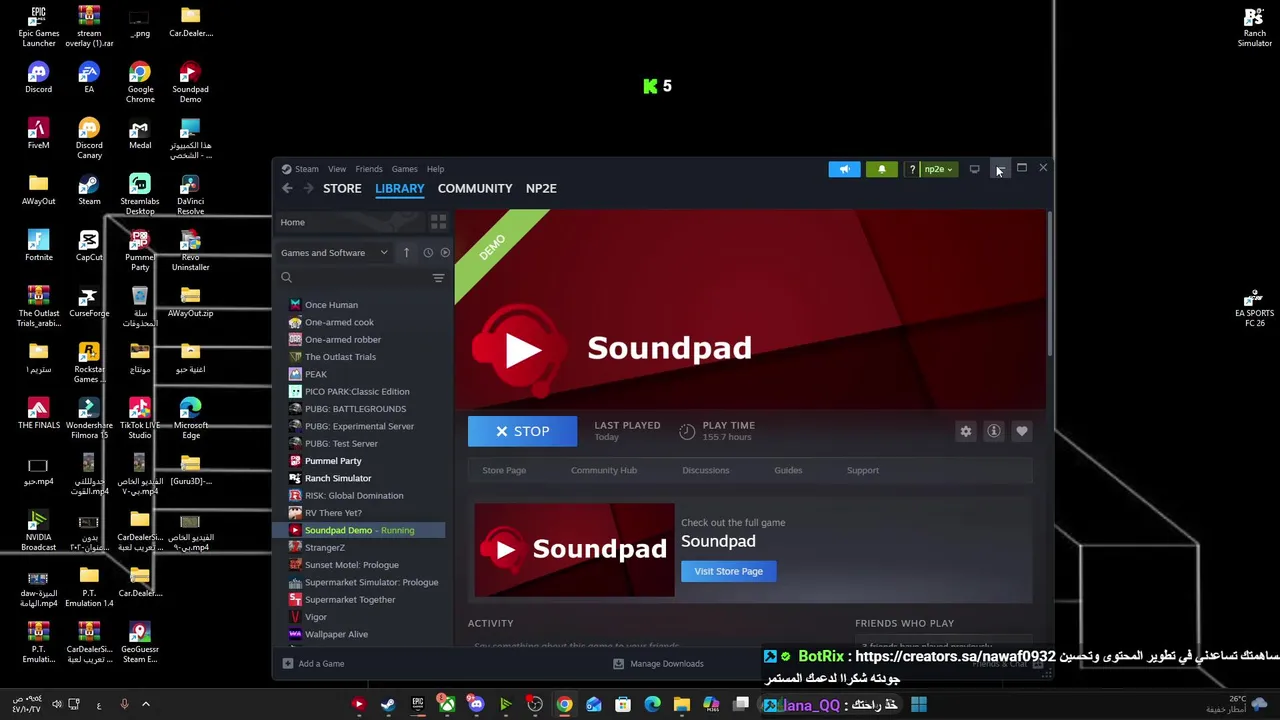Switch to the COMMUNITY tab
The image size is (1280, 720).
[x=475, y=188]
